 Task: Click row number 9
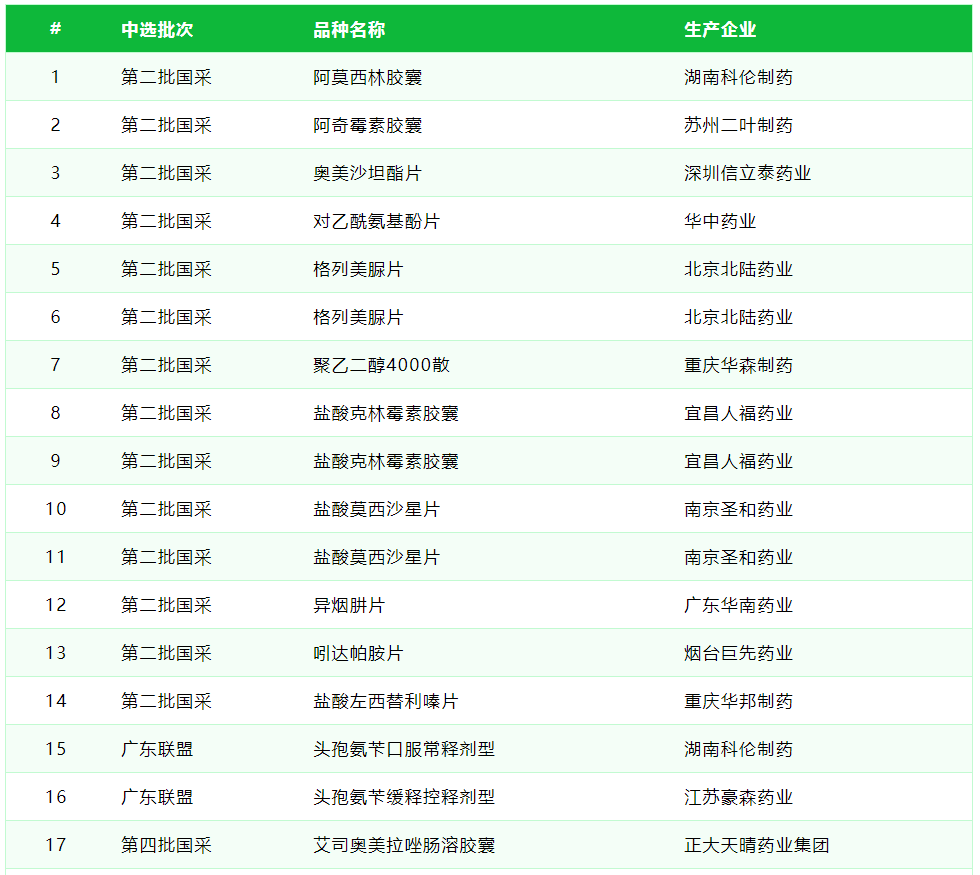(56, 461)
